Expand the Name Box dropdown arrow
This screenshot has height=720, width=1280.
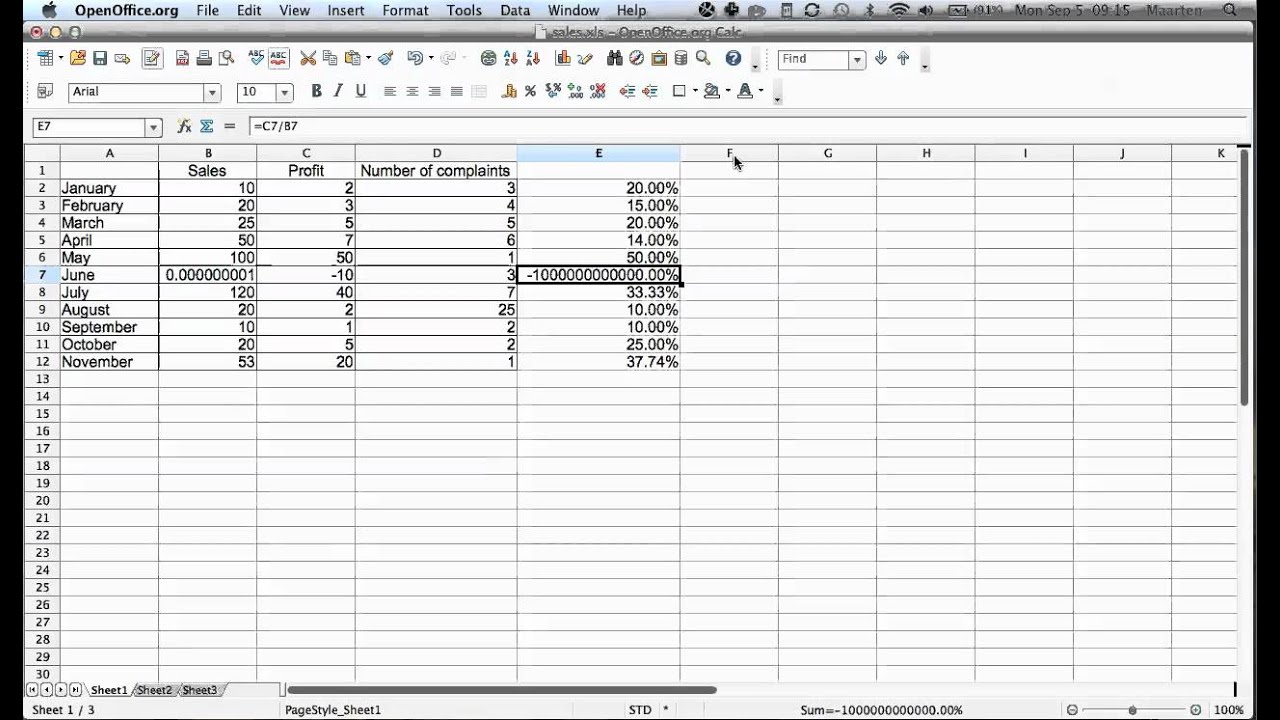153,127
